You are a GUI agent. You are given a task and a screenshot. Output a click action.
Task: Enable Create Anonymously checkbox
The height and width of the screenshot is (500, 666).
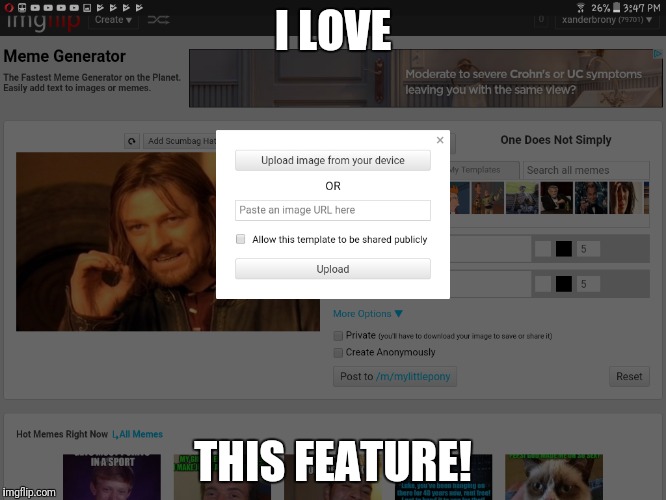[x=338, y=353]
